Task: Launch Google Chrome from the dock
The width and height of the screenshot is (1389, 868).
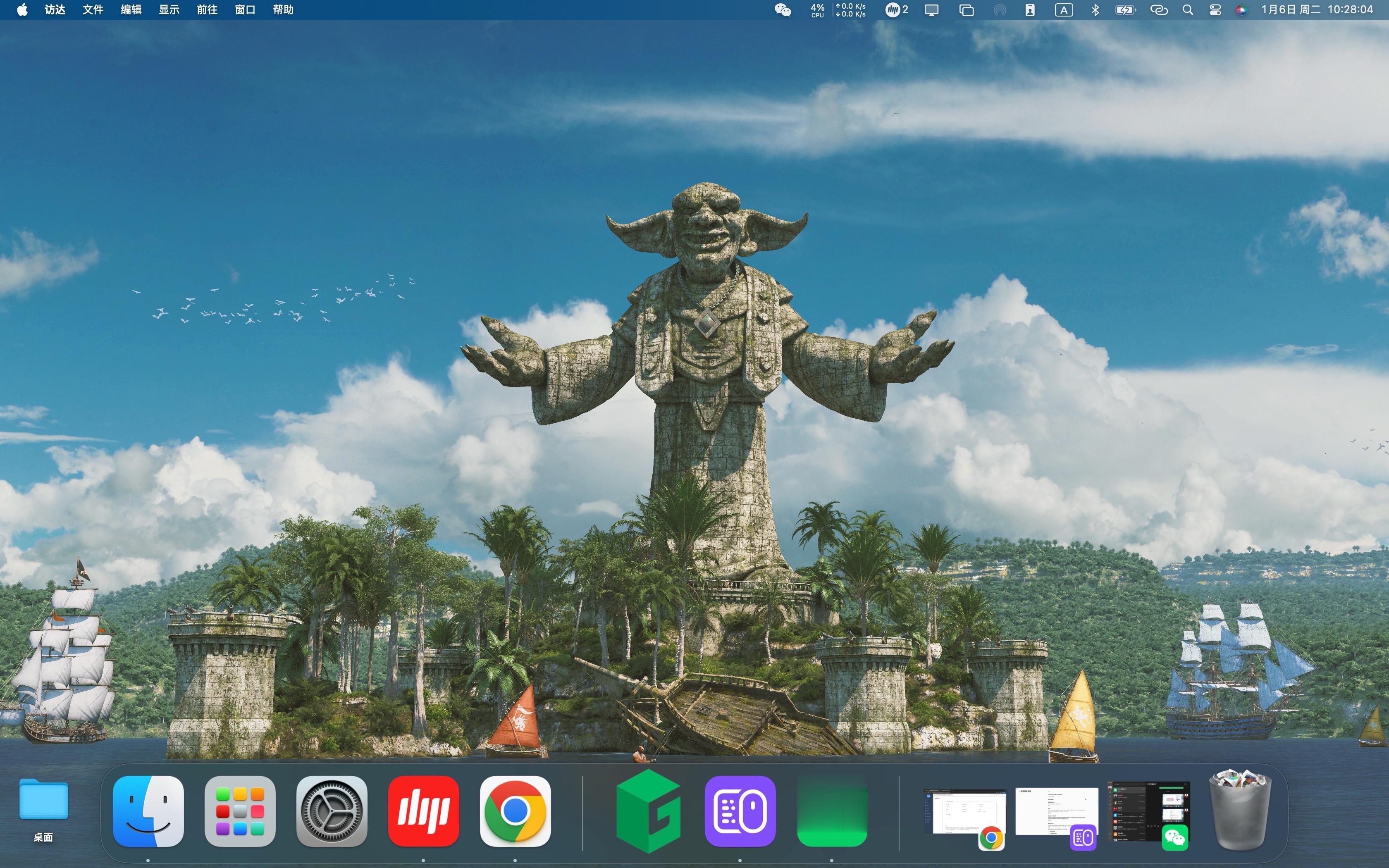Action: [515, 811]
